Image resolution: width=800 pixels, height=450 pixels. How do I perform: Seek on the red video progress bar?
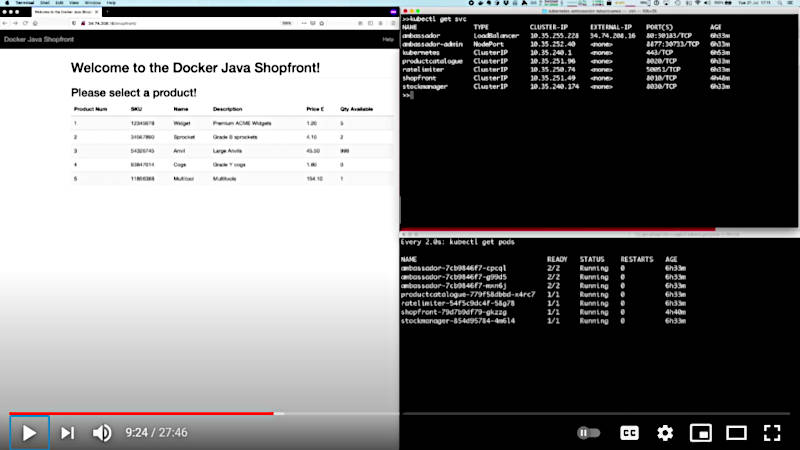coord(141,413)
